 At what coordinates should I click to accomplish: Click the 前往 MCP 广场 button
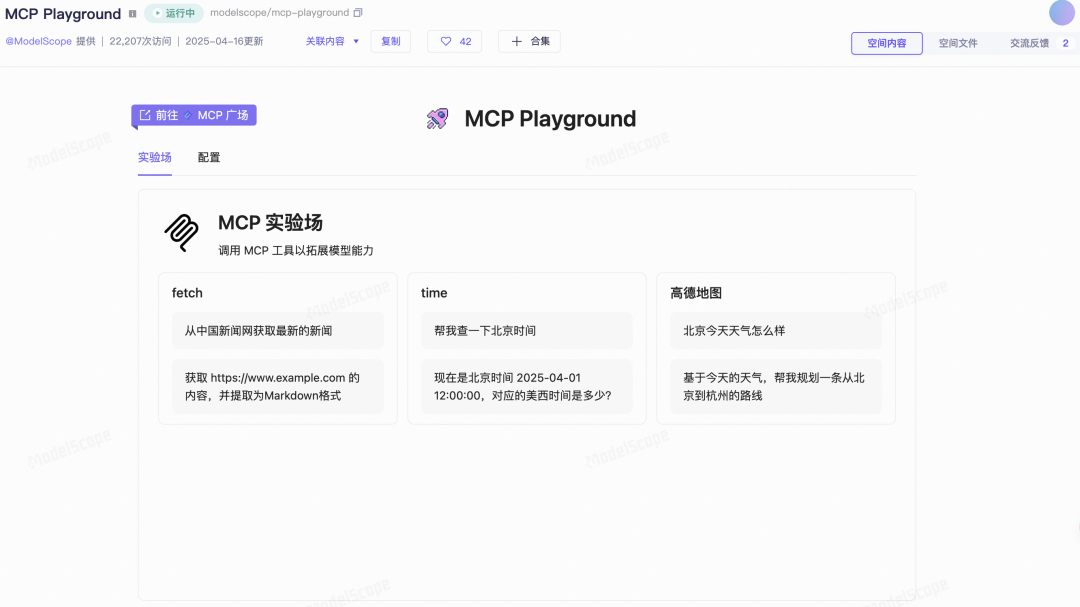193,115
